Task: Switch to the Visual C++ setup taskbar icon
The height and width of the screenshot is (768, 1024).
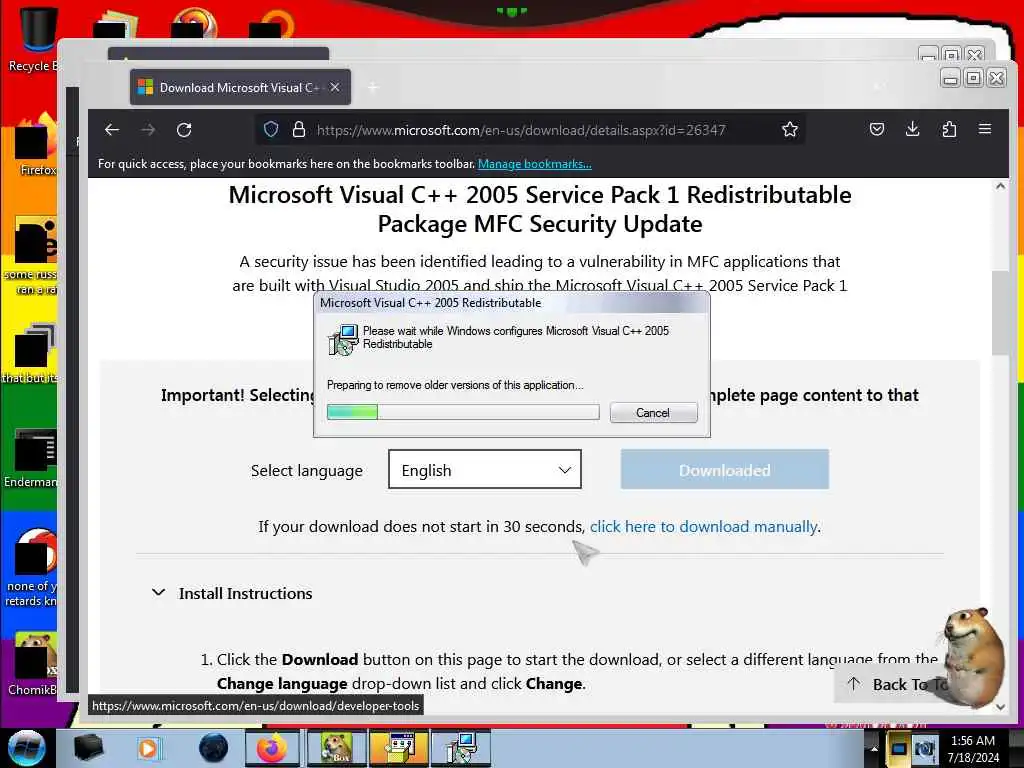Action: 461,748
